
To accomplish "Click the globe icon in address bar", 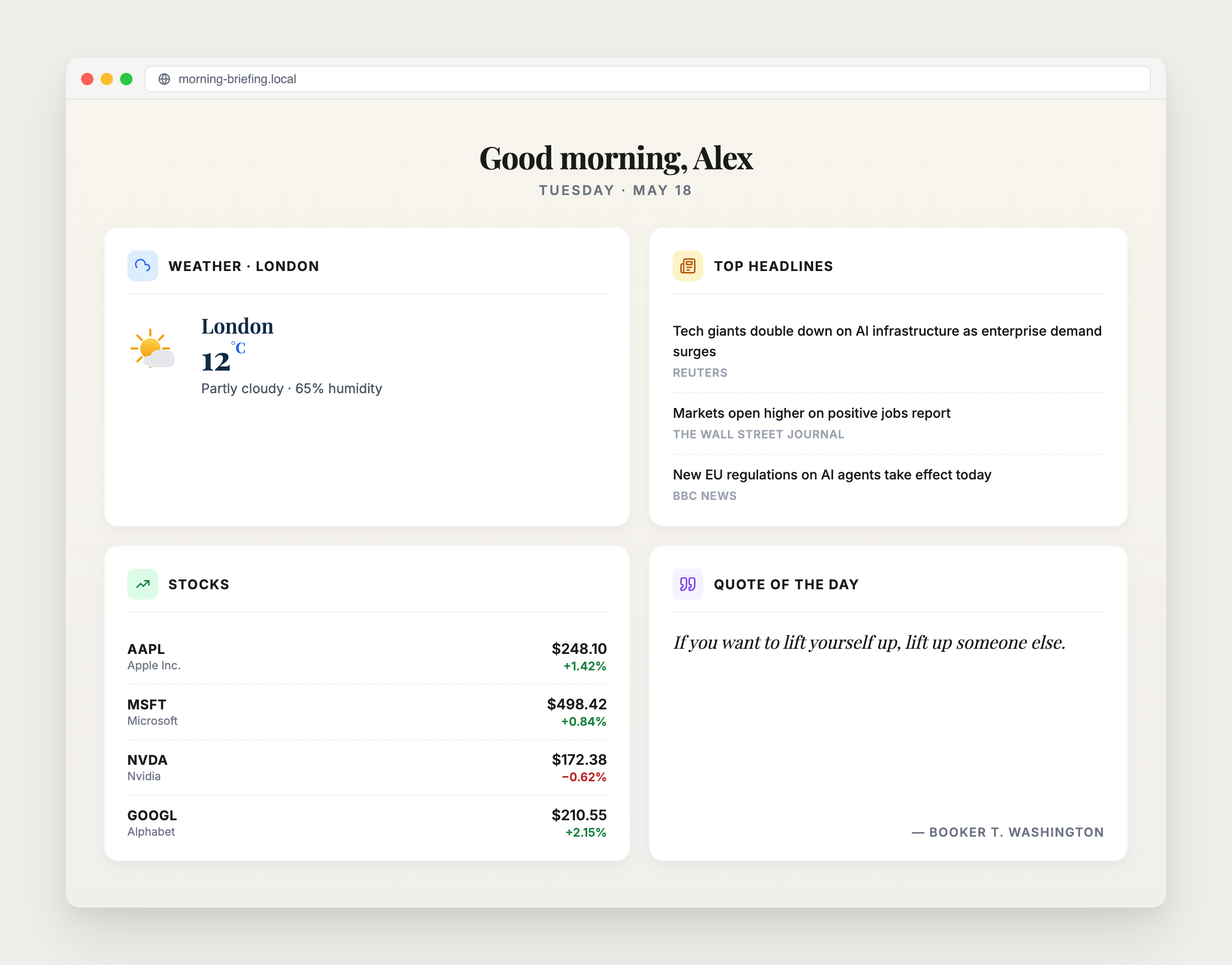I will point(164,79).
